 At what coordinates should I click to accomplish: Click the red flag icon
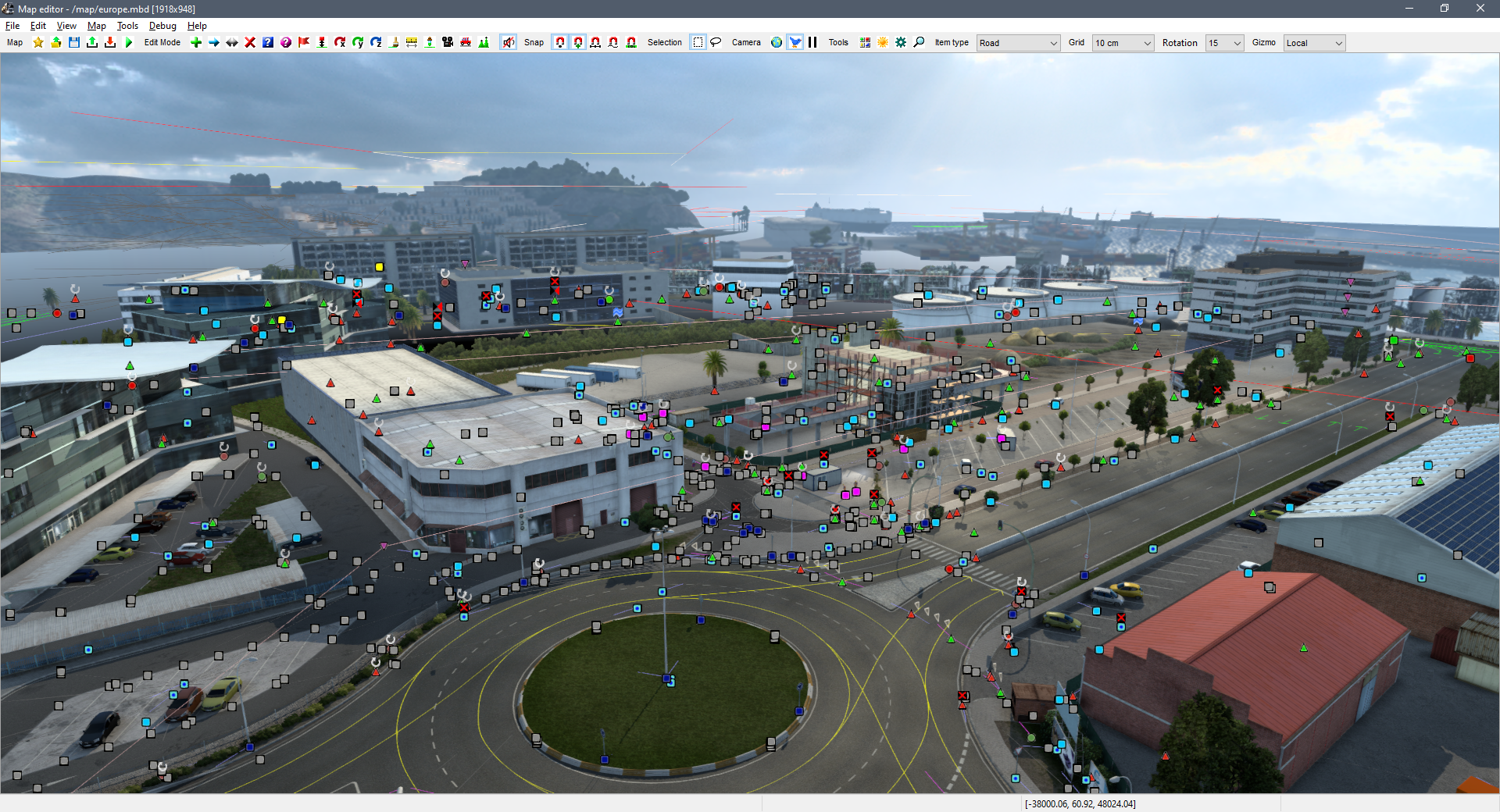click(x=304, y=43)
